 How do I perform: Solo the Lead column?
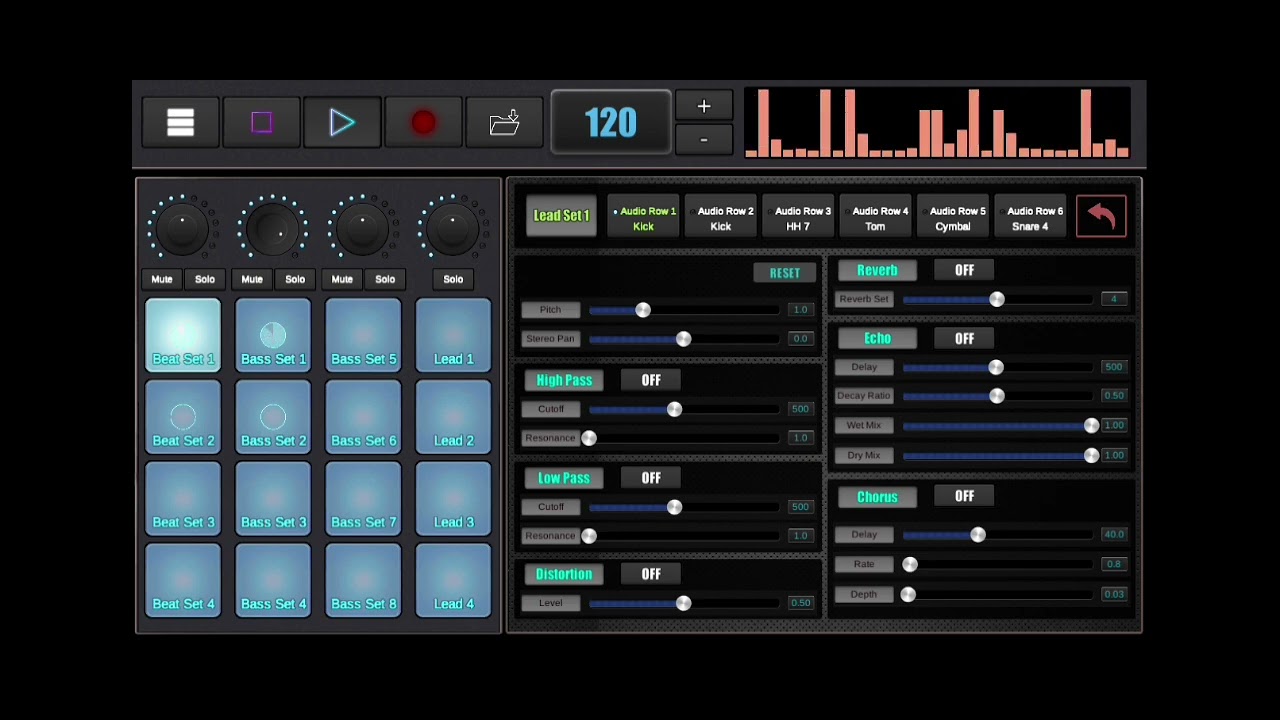tap(453, 279)
